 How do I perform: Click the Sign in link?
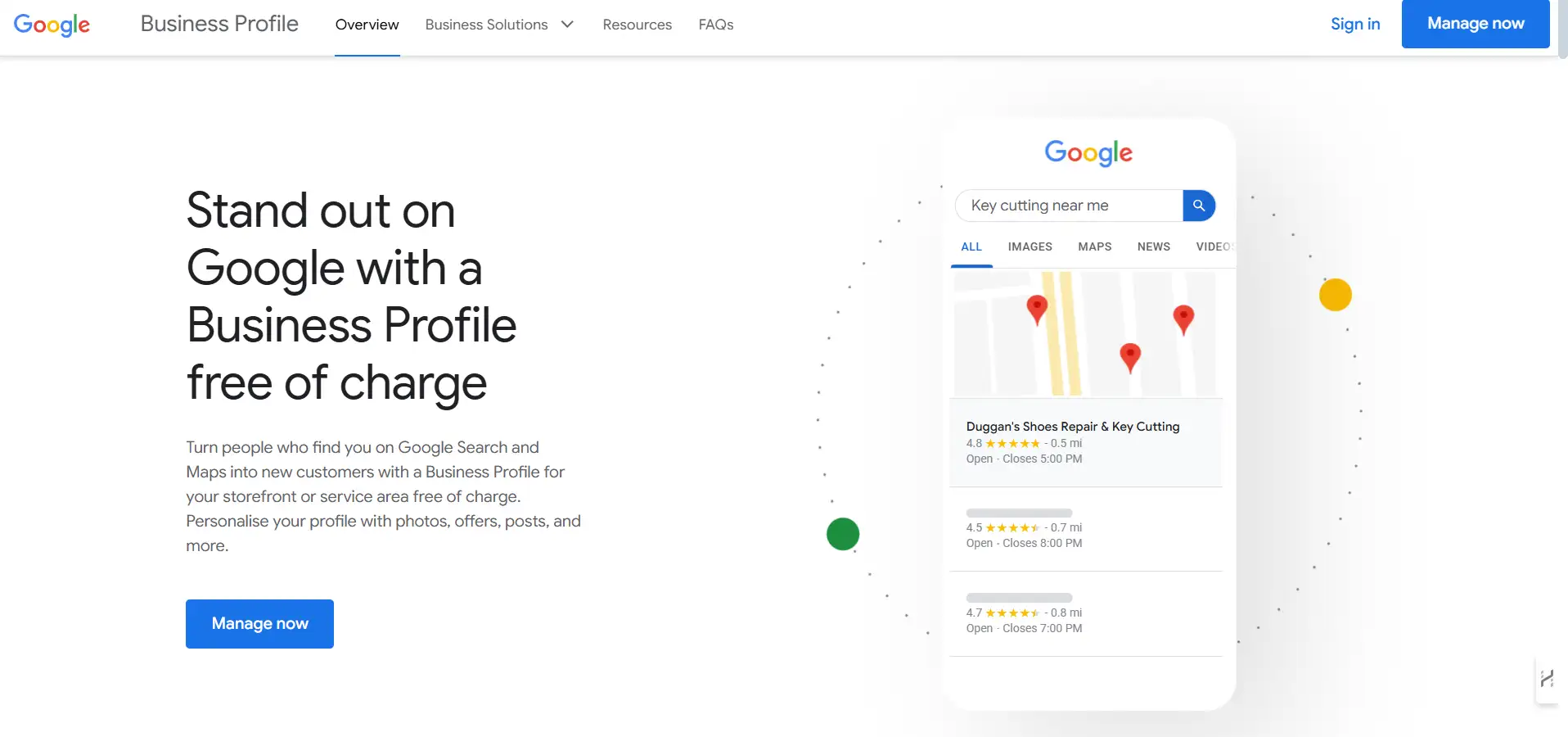pos(1355,24)
